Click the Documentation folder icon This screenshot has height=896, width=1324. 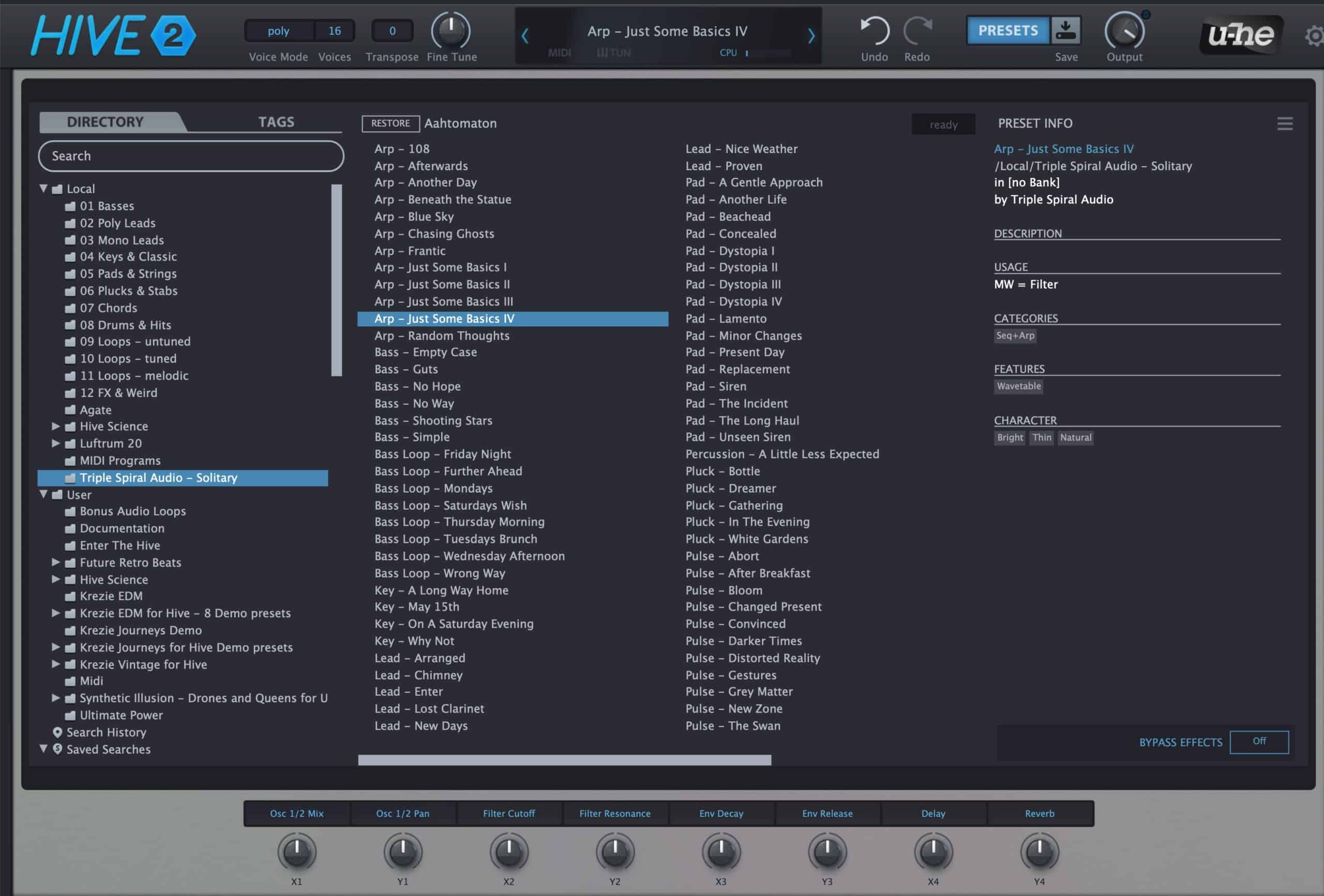[x=70, y=528]
